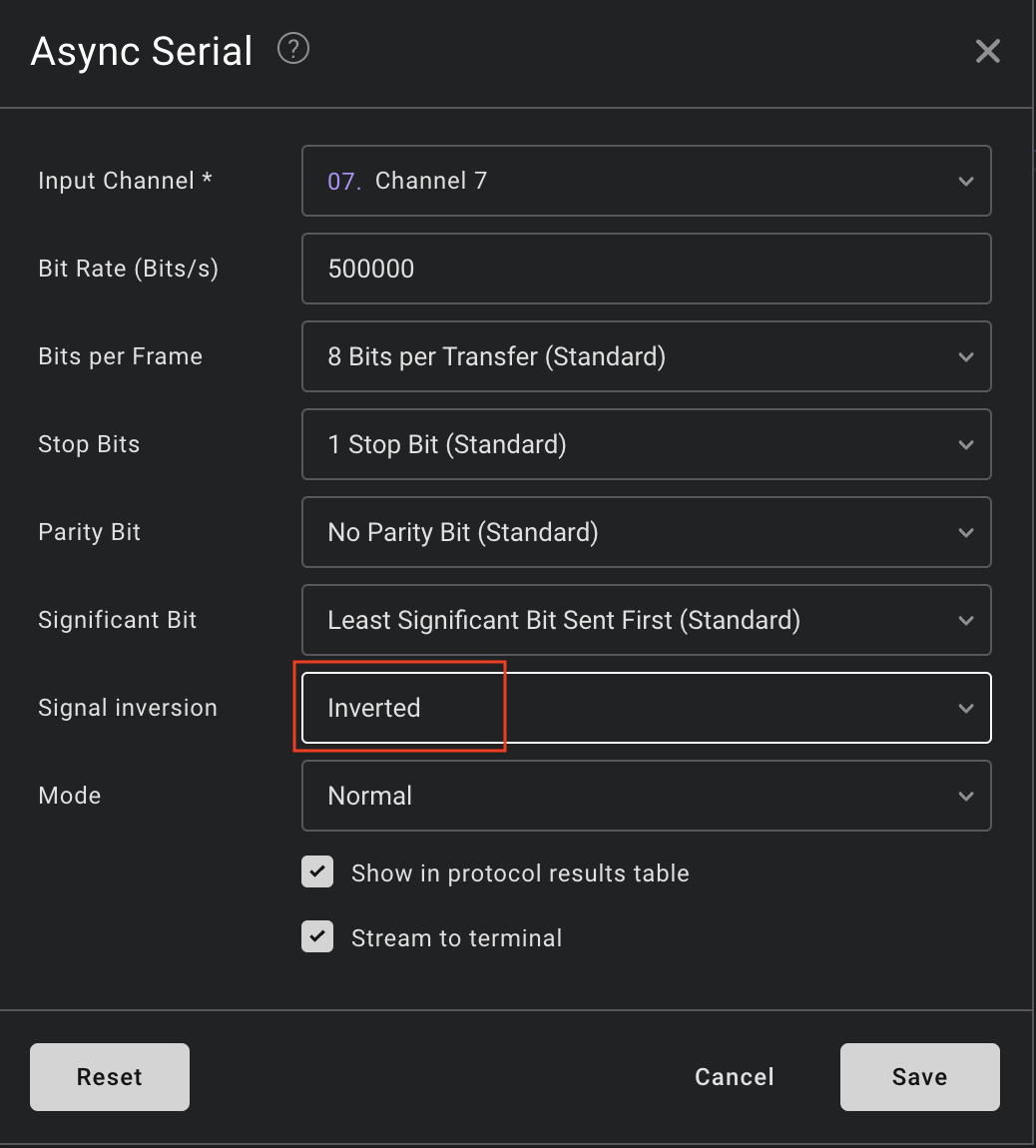The image size is (1036, 1148).
Task: Open the Significant Bit dropdown
Action: coord(645,620)
